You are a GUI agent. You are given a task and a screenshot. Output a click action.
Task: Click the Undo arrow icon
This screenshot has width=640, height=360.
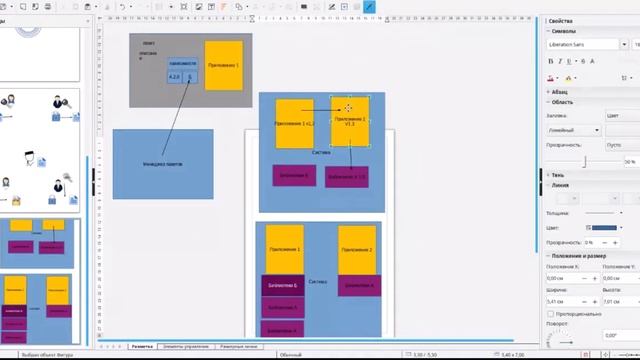[122, 7]
